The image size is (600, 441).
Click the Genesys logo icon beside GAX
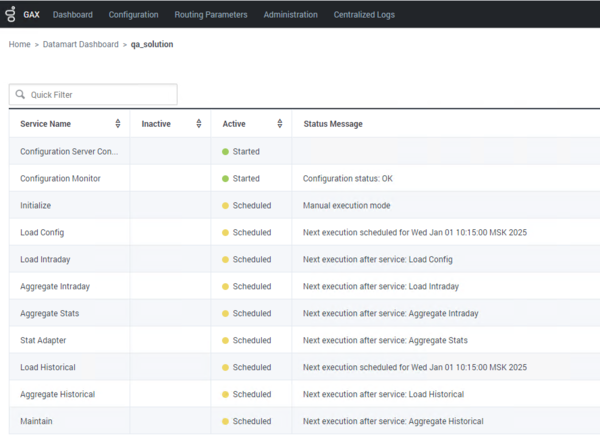tap(11, 14)
